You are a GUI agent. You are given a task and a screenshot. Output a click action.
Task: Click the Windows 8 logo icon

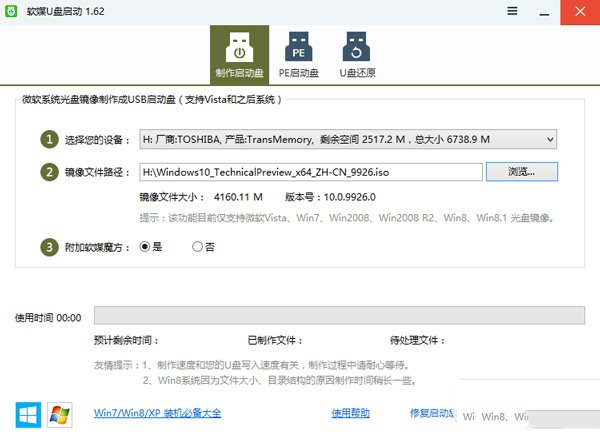(x=28, y=413)
